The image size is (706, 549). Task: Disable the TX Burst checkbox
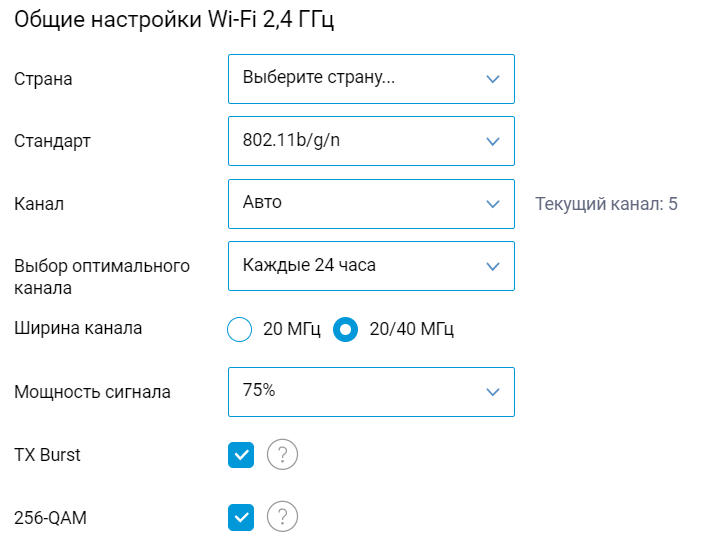point(241,456)
